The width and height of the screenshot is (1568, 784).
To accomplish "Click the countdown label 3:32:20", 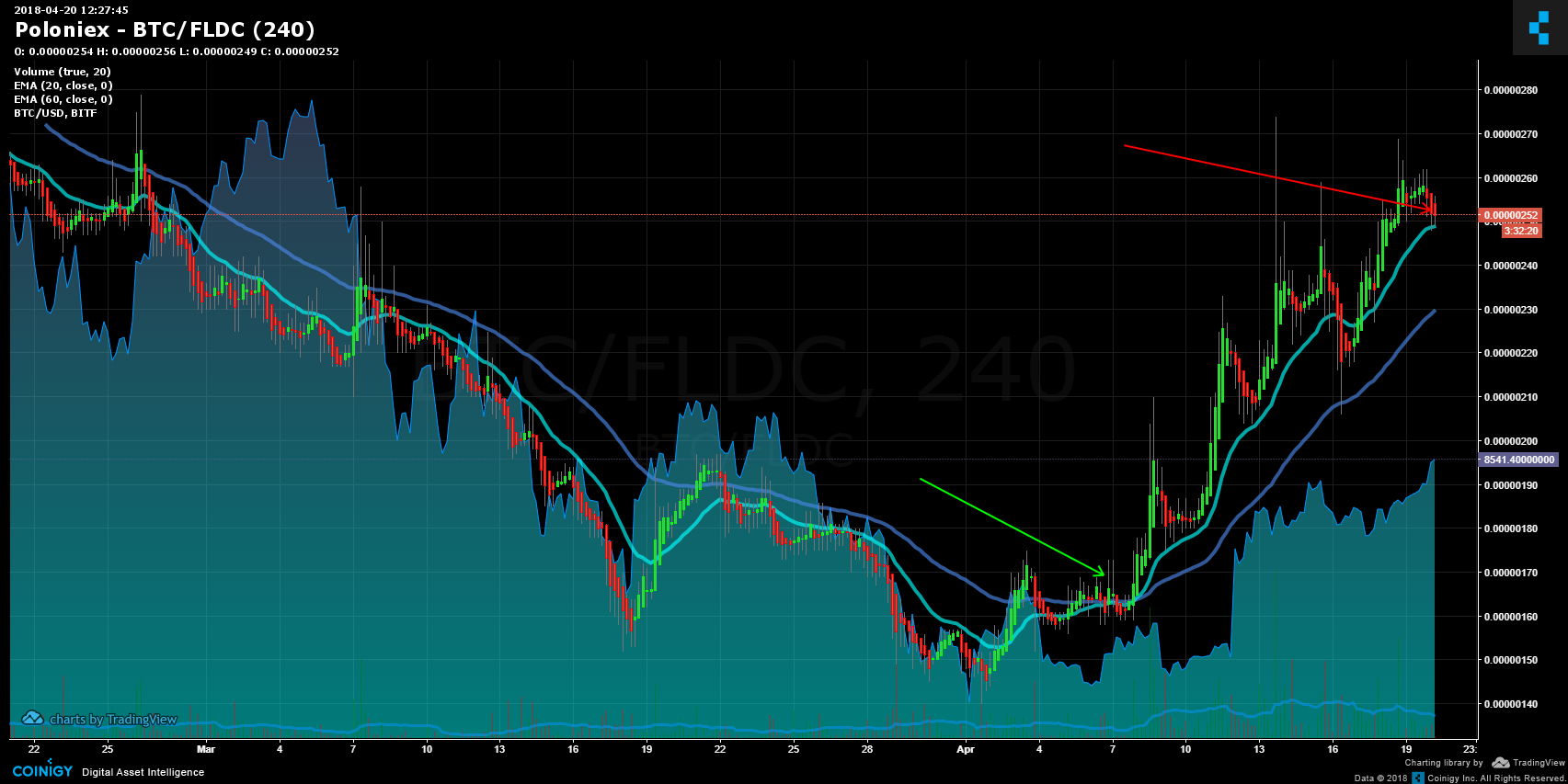I will coord(1521,231).
